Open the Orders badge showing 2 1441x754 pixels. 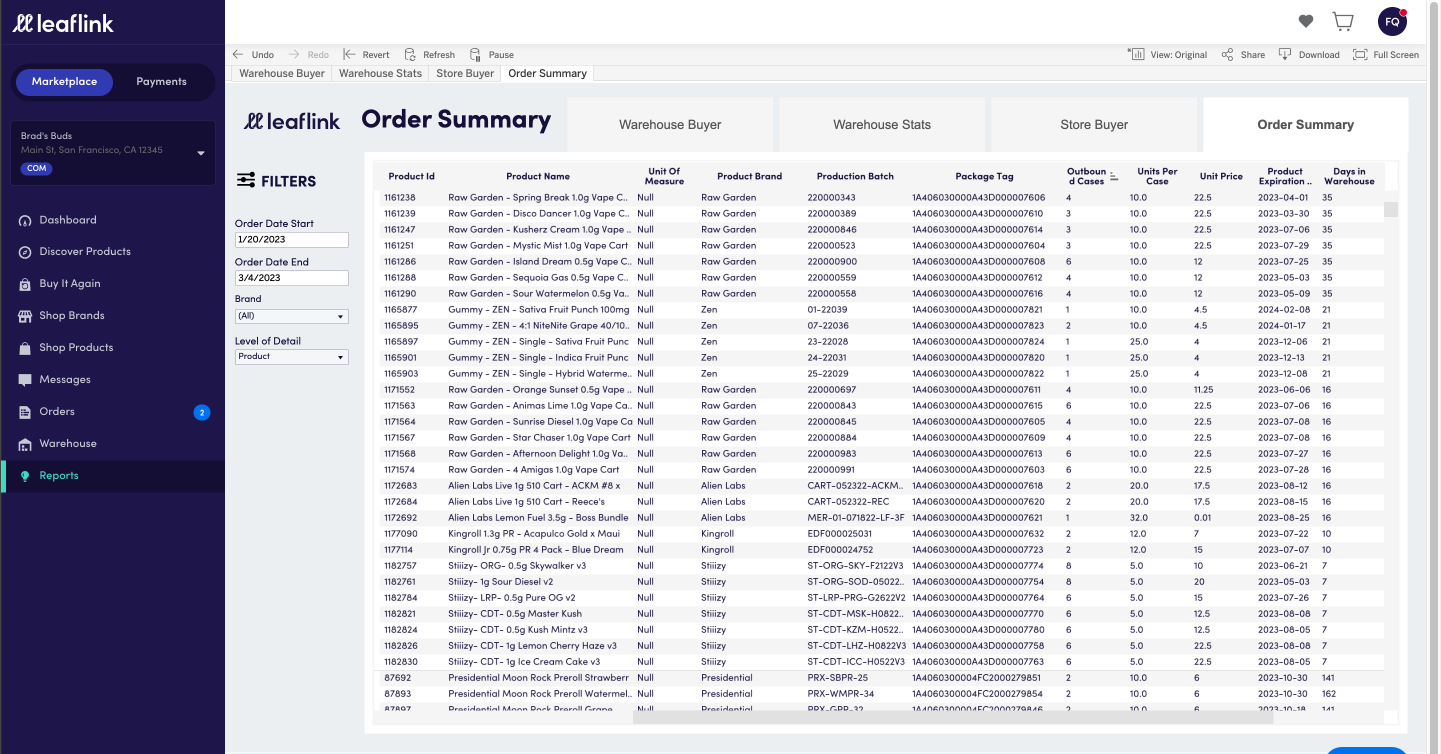(202, 412)
